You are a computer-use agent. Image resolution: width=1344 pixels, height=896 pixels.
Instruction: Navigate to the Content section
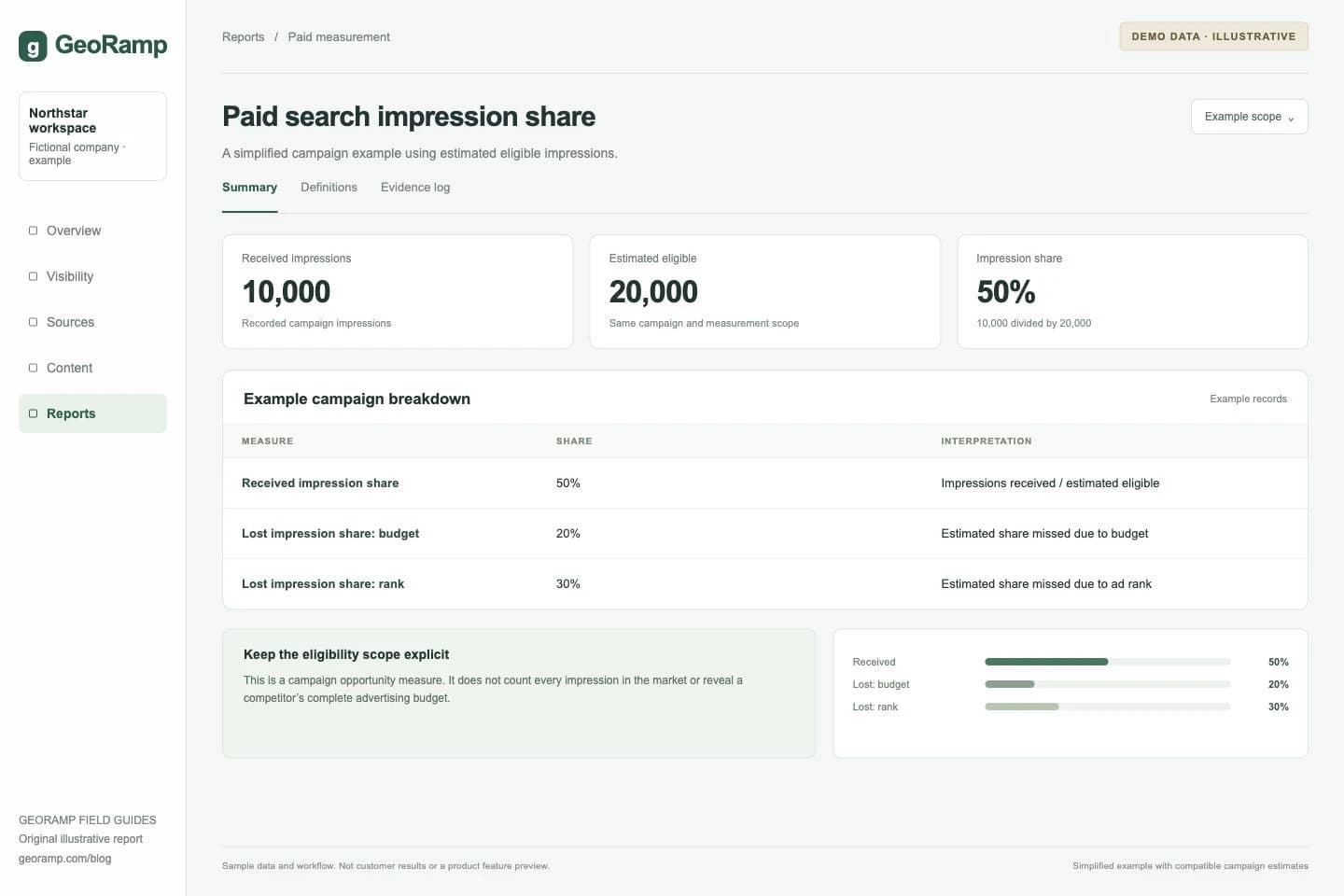92,368
